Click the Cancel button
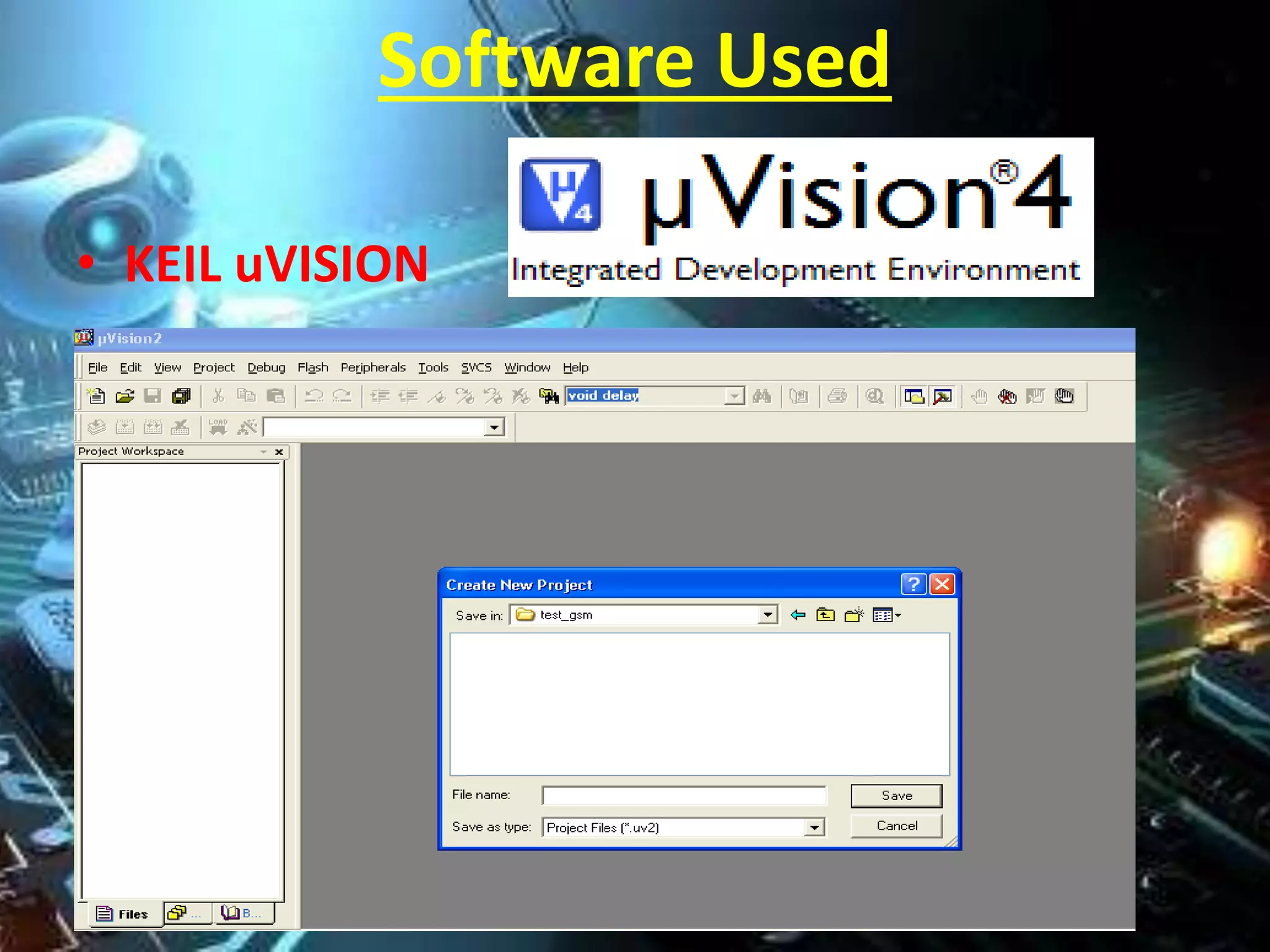This screenshot has width=1270, height=952. [x=896, y=826]
